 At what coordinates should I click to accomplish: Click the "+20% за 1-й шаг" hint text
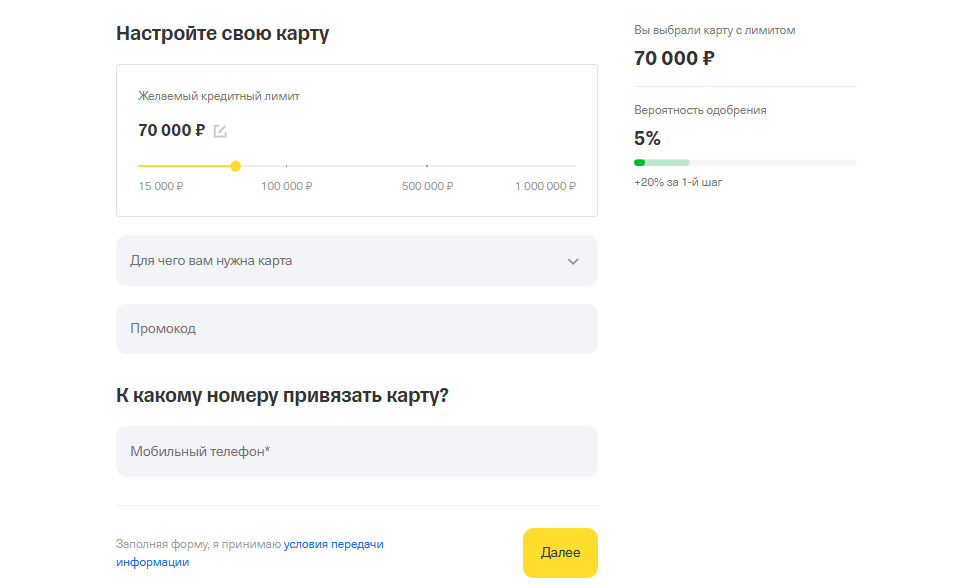(678, 183)
